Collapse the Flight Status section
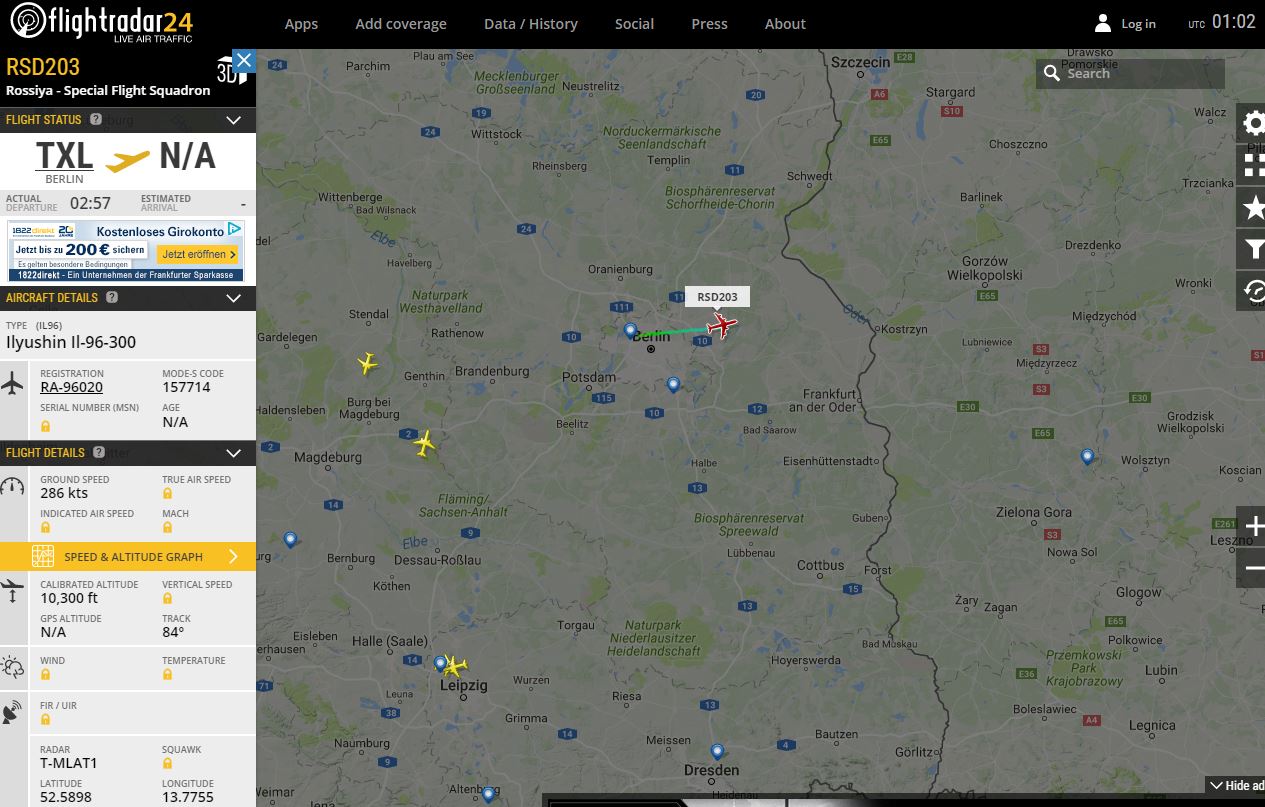This screenshot has width=1265, height=807. point(233,120)
